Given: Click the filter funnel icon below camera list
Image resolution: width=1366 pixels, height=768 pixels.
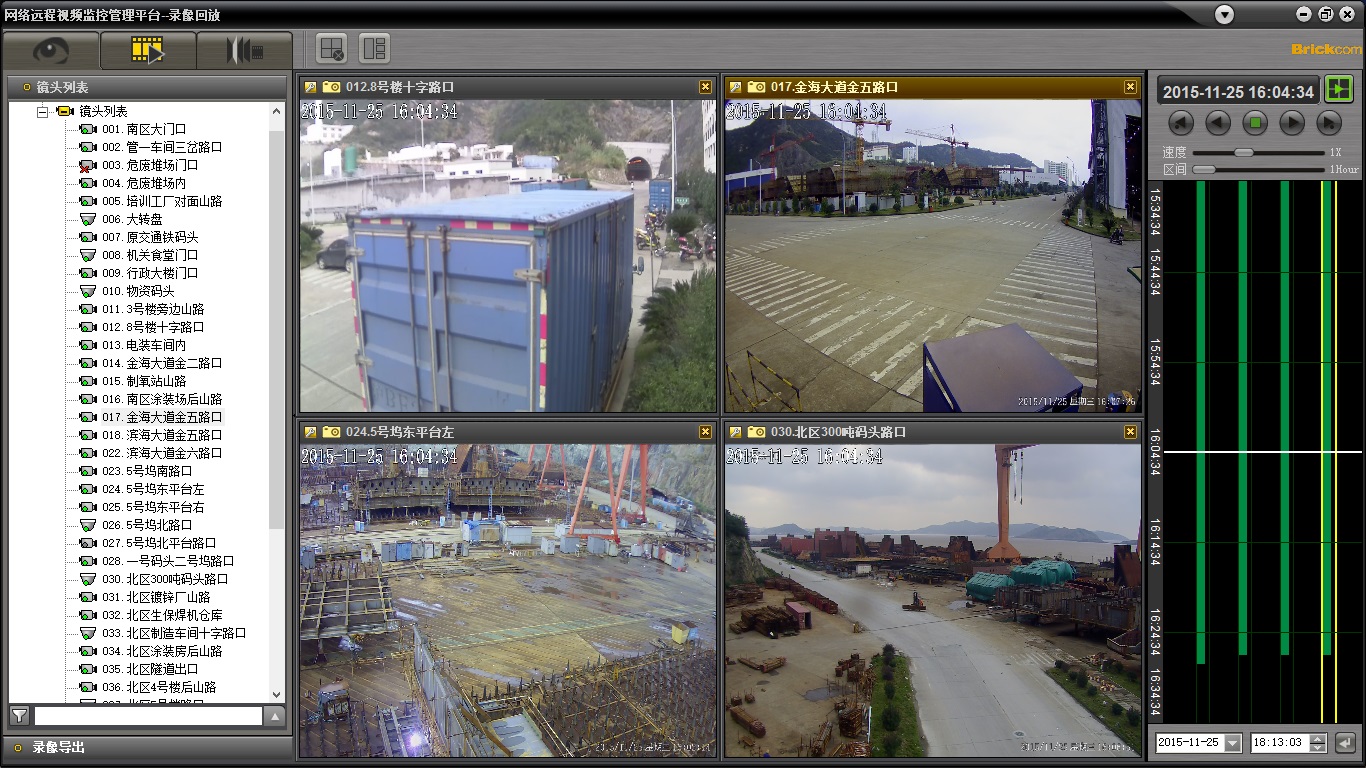Looking at the screenshot, I should tap(19, 715).
